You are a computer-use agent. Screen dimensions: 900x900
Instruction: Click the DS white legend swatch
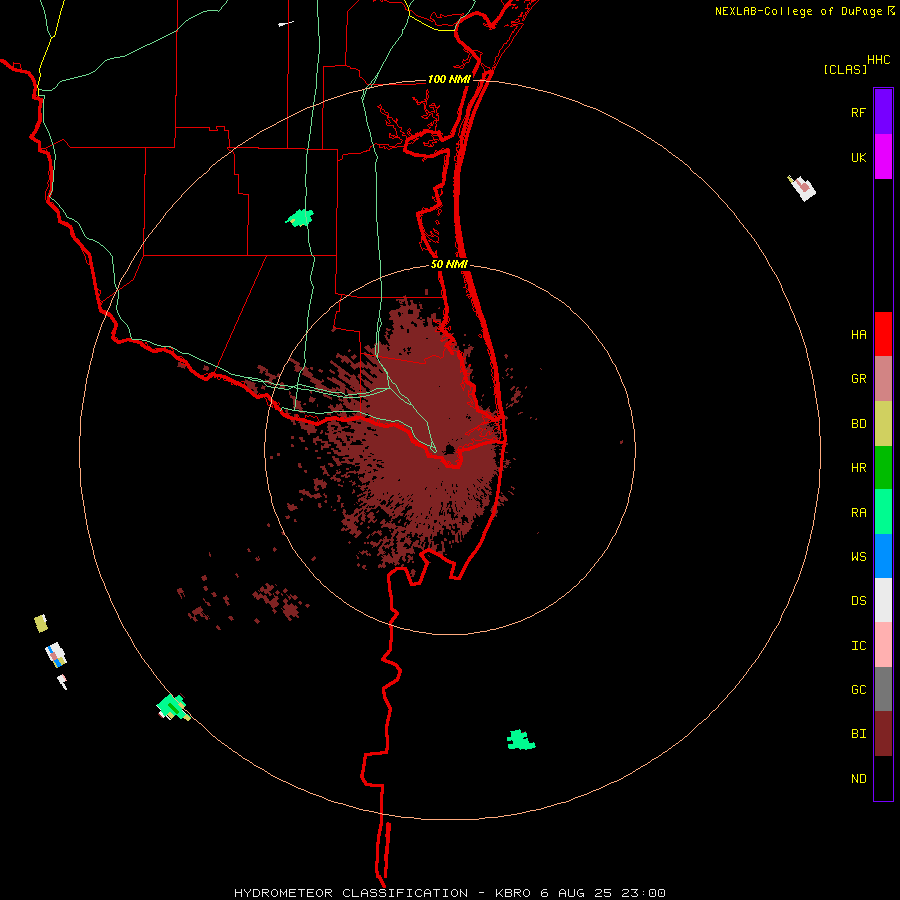pos(883,600)
